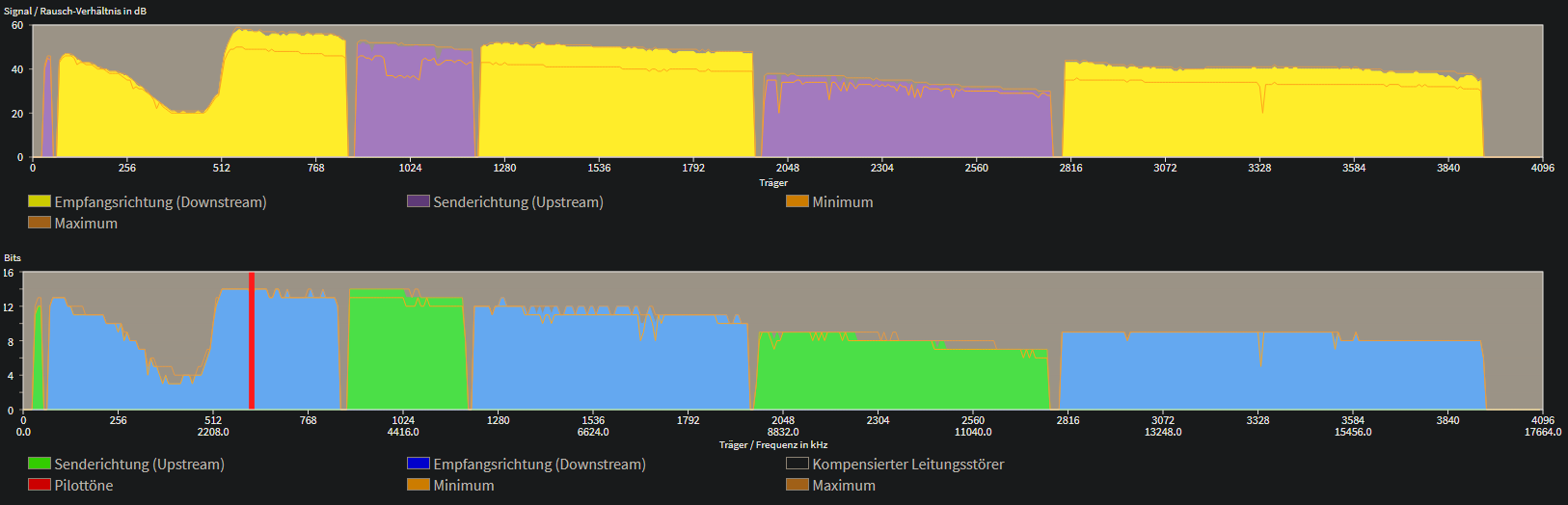The image size is (1568, 505).
Task: Click 'Empfangsrichtung (Downstream)' label in Bits legend
Action: 539,465
